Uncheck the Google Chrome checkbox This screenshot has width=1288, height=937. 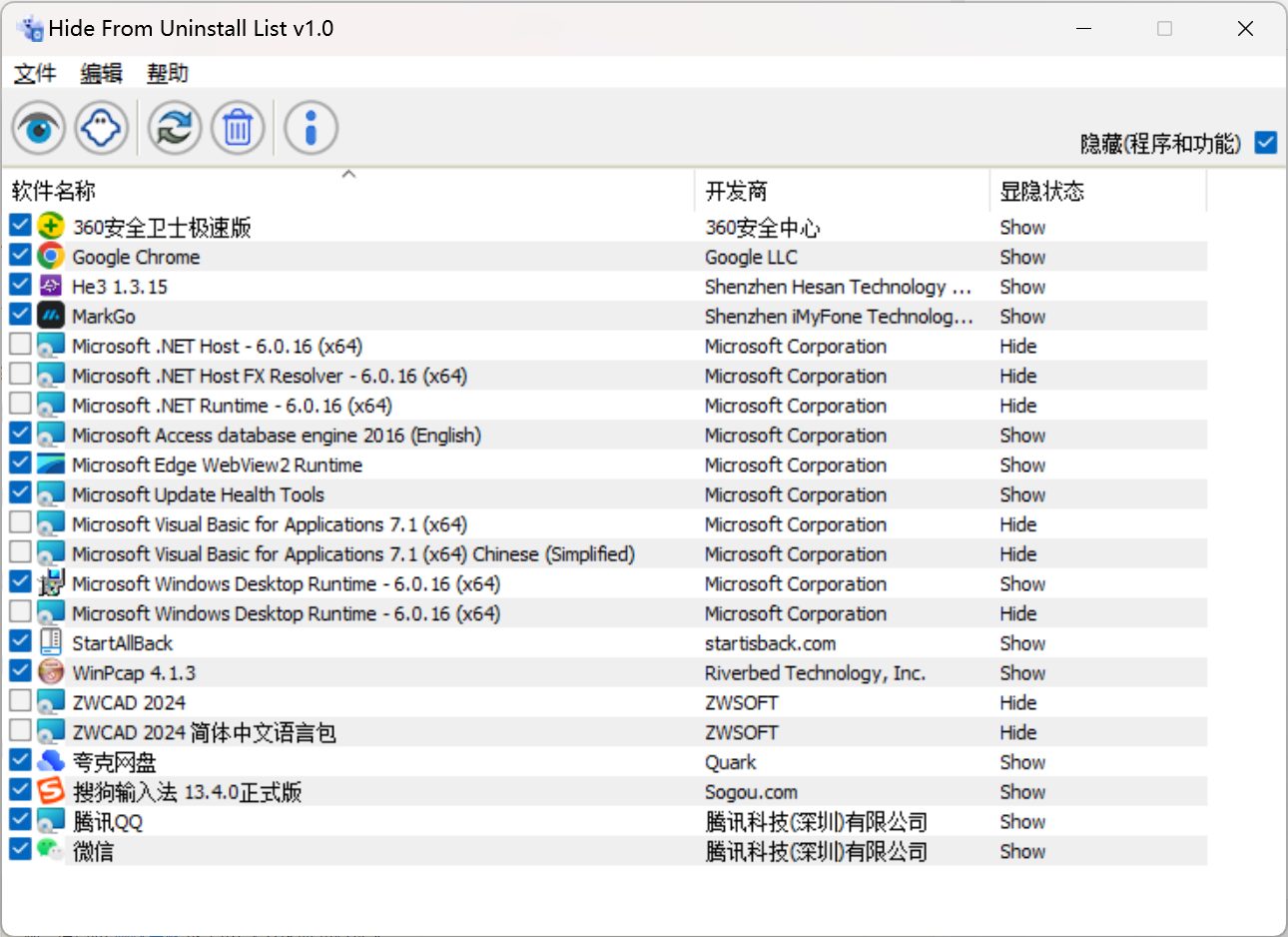pos(20,255)
